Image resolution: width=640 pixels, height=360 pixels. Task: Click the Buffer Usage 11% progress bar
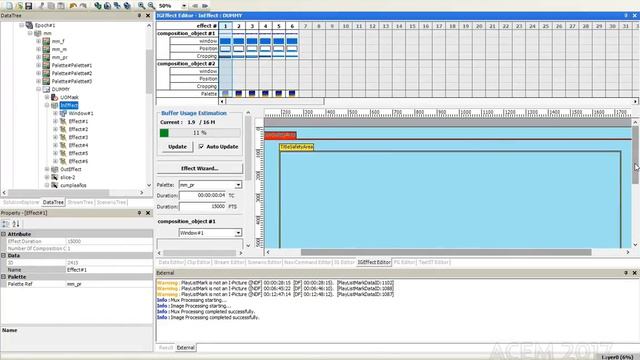200,133
